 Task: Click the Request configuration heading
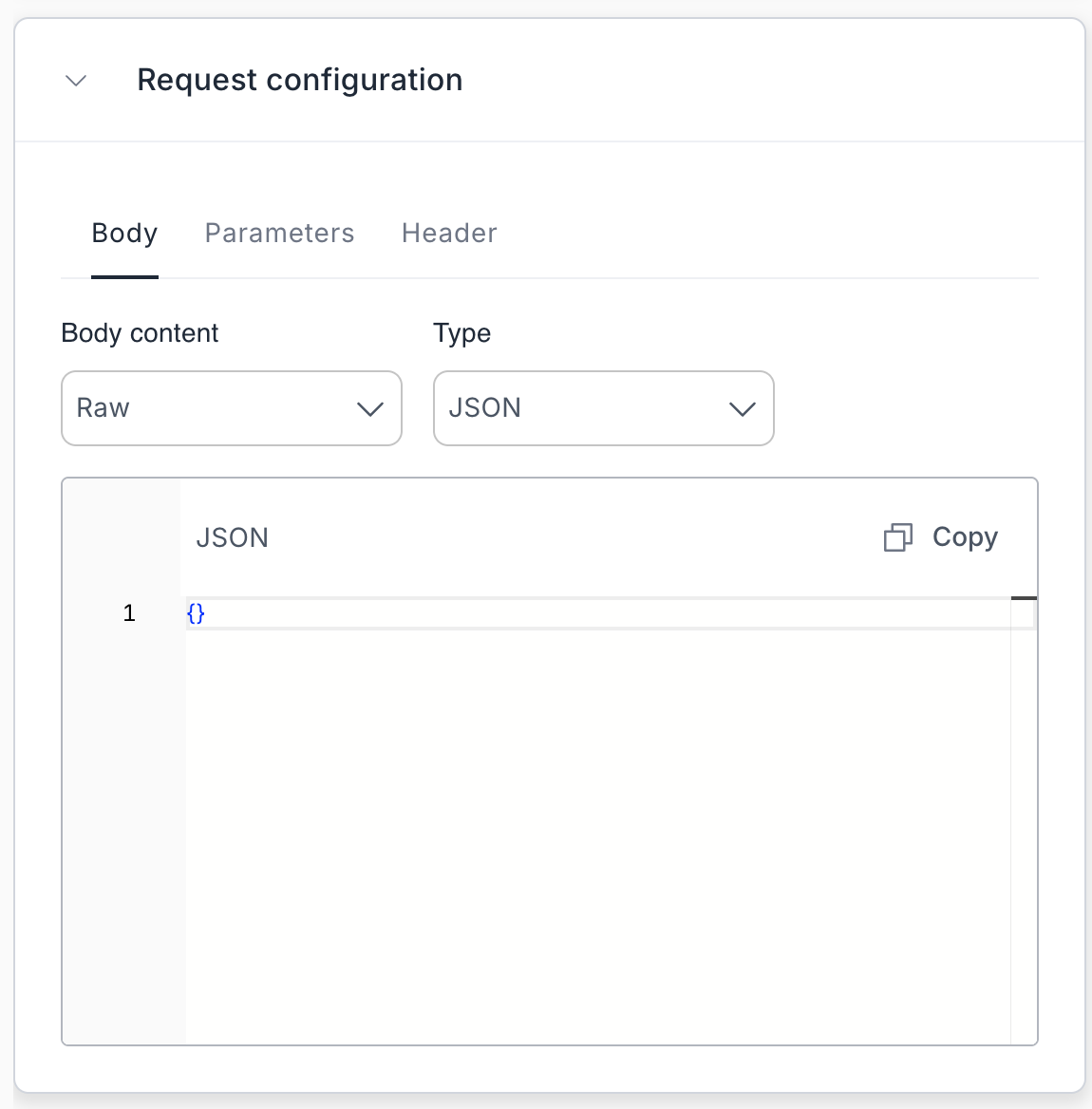(x=299, y=81)
